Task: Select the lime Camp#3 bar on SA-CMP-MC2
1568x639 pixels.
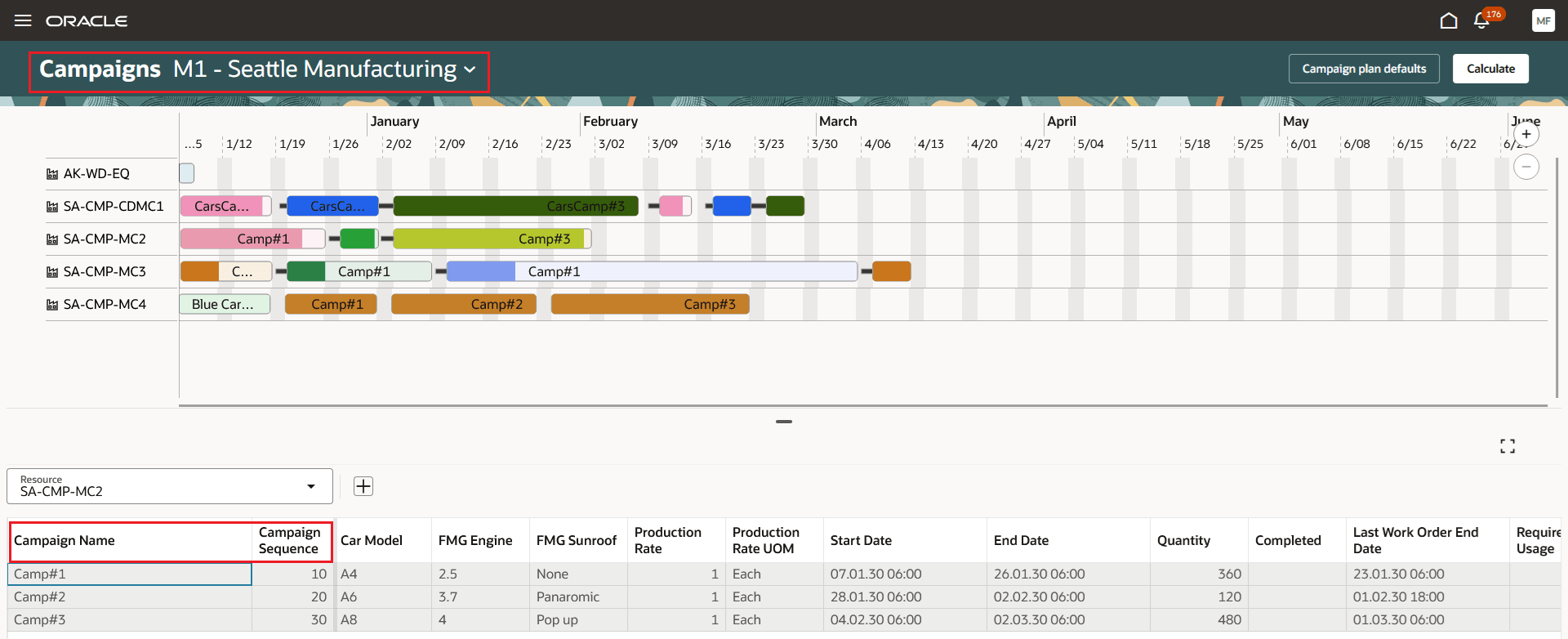Action: (x=492, y=239)
